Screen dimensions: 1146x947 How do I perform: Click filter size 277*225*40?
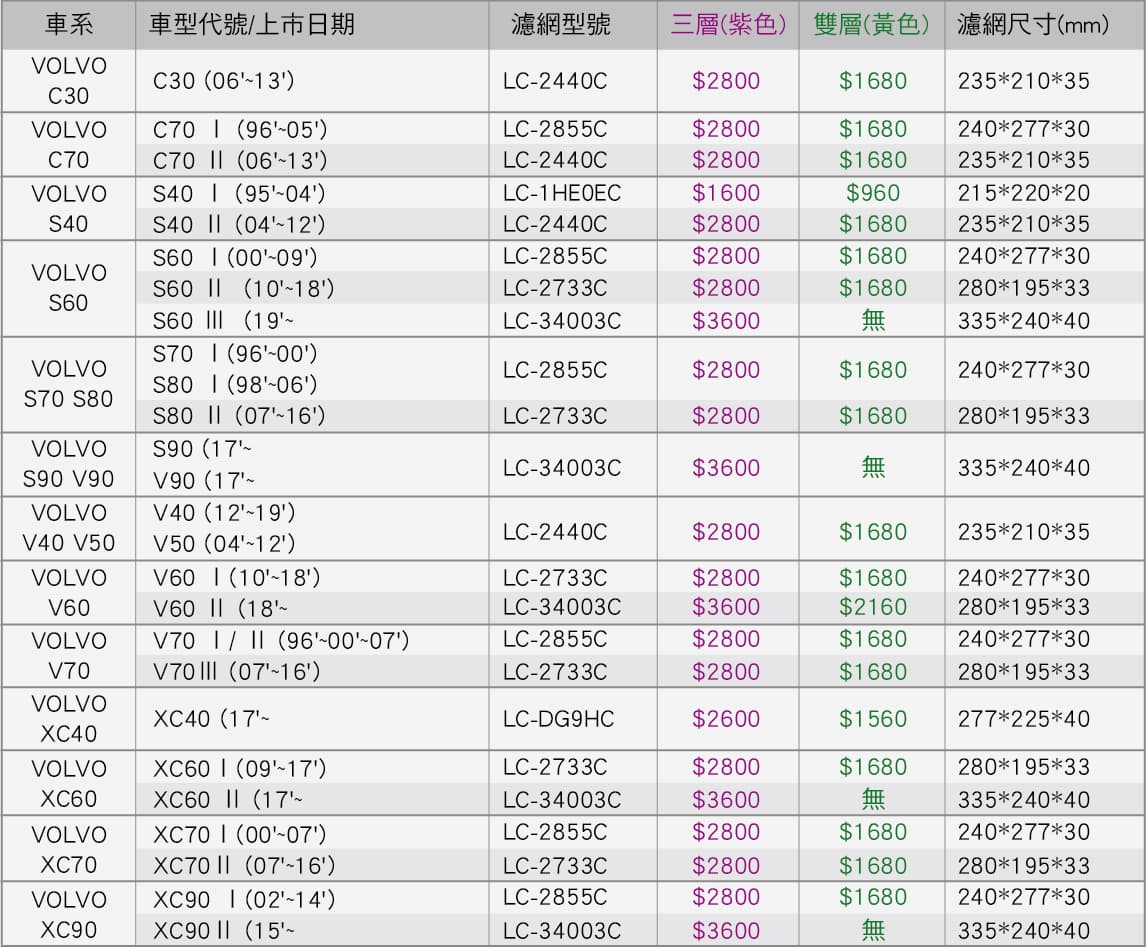click(x=1024, y=719)
